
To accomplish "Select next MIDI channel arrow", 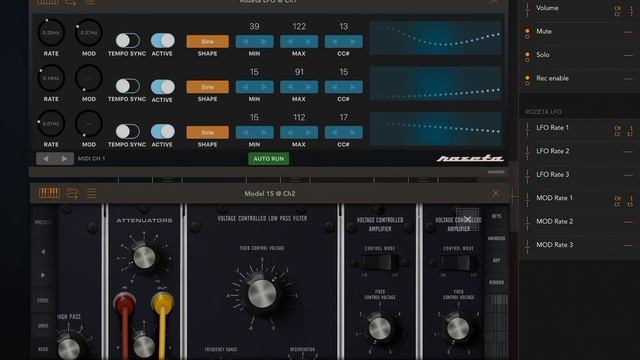I will [64, 159].
